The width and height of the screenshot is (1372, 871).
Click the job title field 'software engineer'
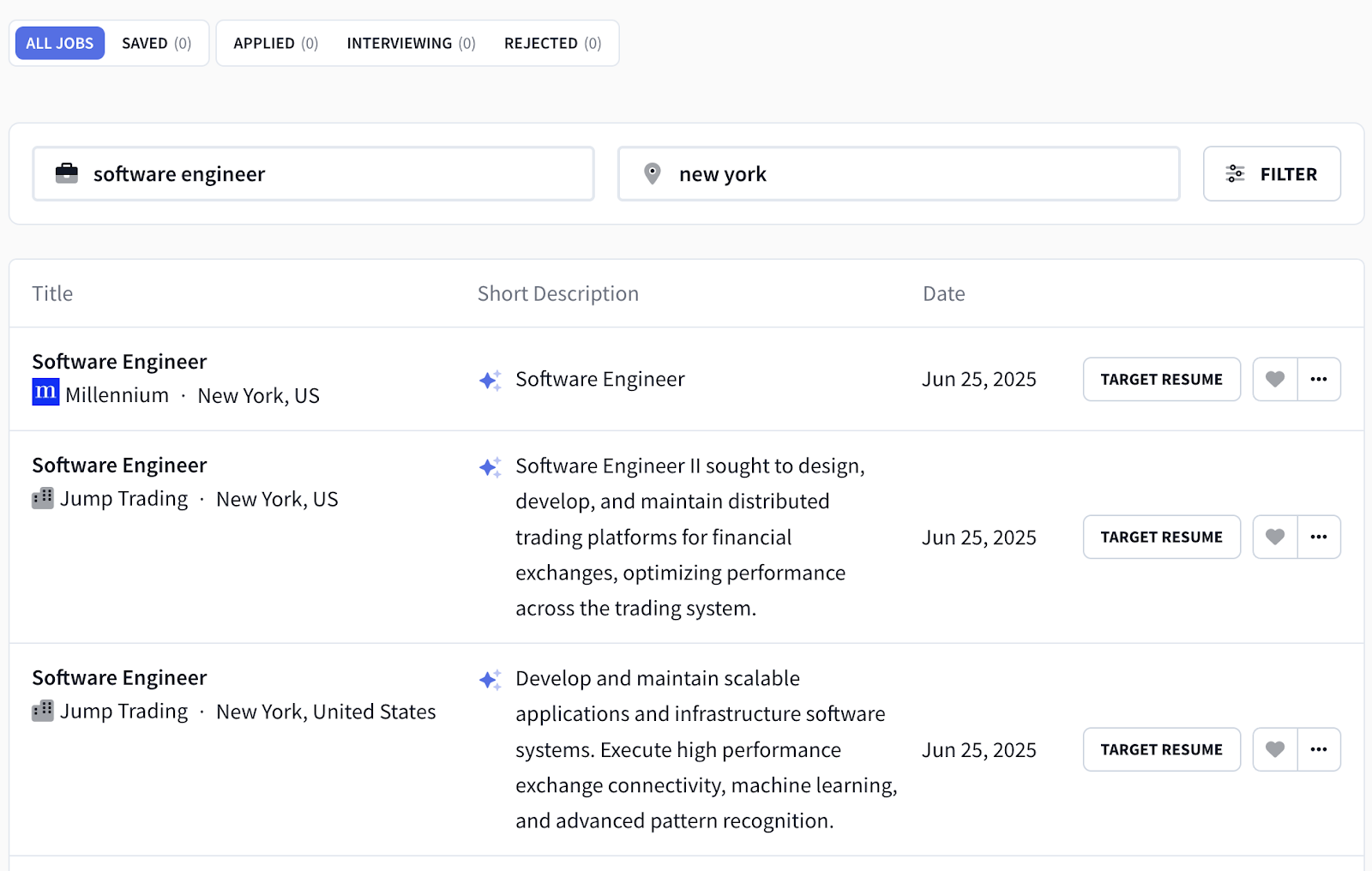coord(314,174)
